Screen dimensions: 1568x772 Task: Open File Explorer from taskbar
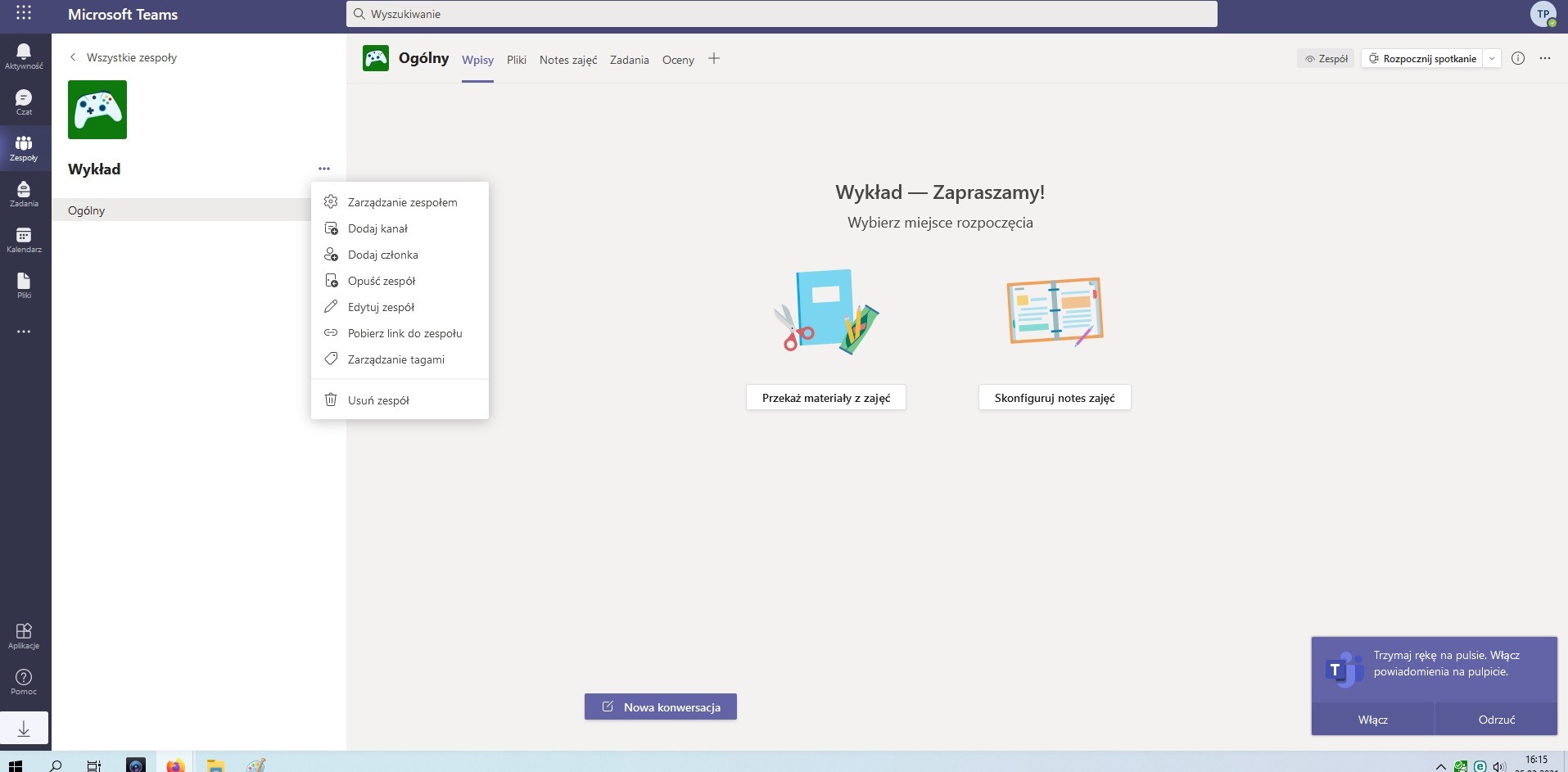(215, 765)
